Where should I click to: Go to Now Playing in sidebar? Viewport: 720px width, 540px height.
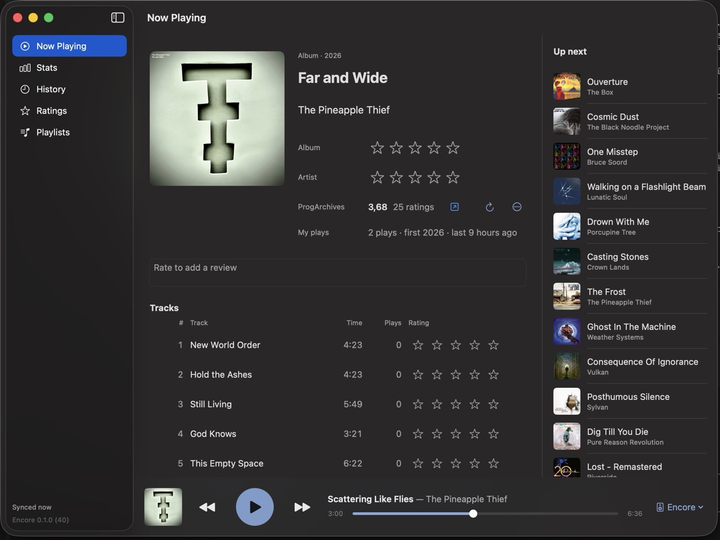[69, 46]
